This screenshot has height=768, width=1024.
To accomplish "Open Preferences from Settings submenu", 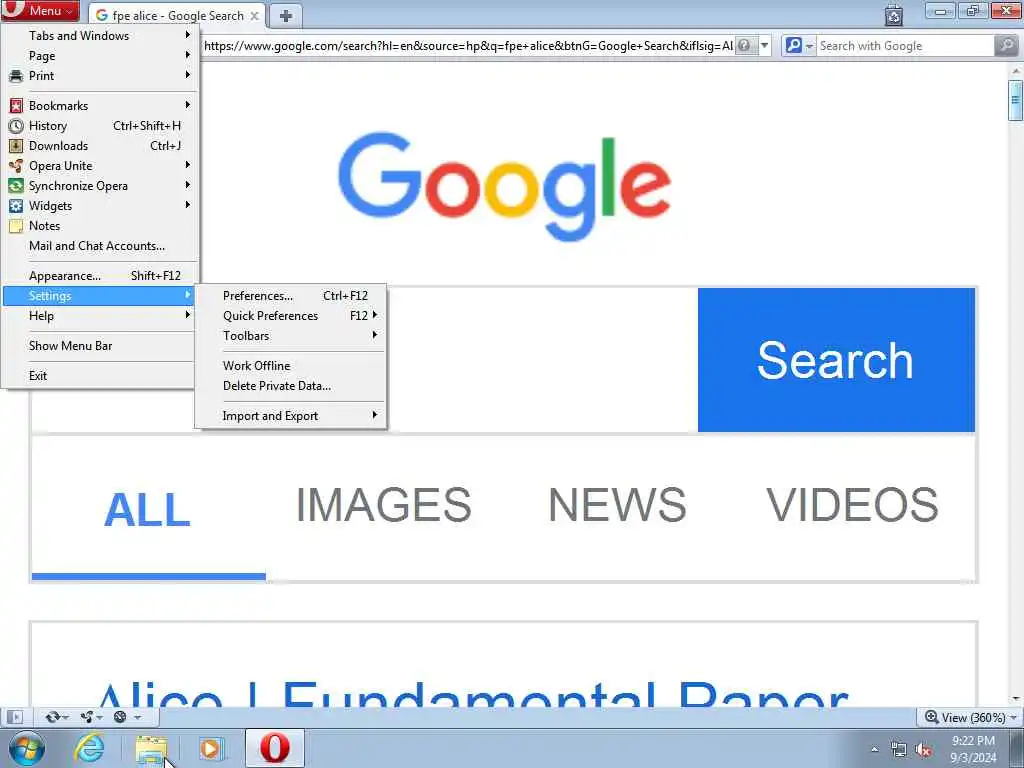I will click(291, 296).
